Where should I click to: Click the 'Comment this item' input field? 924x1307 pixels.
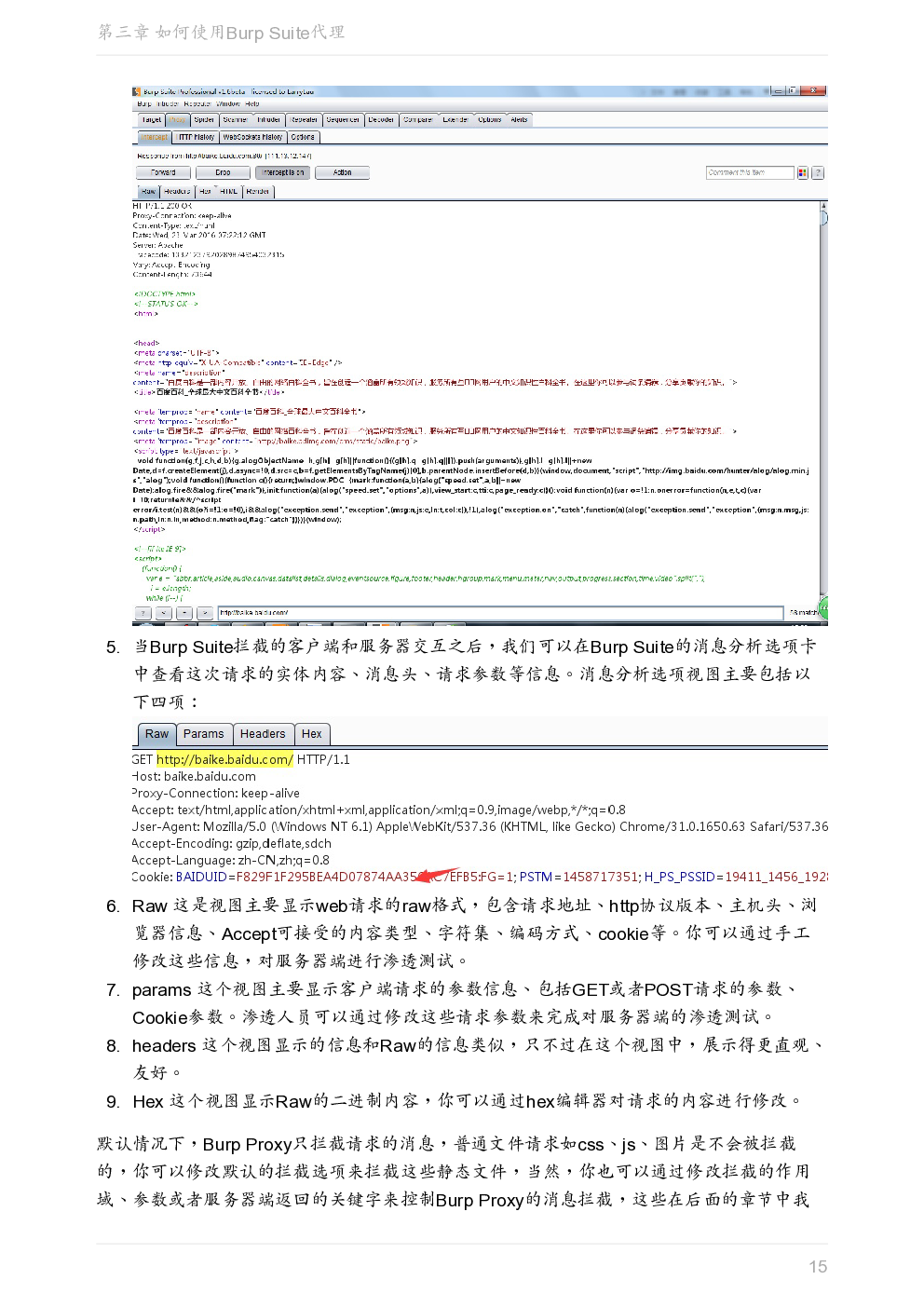coord(750,173)
